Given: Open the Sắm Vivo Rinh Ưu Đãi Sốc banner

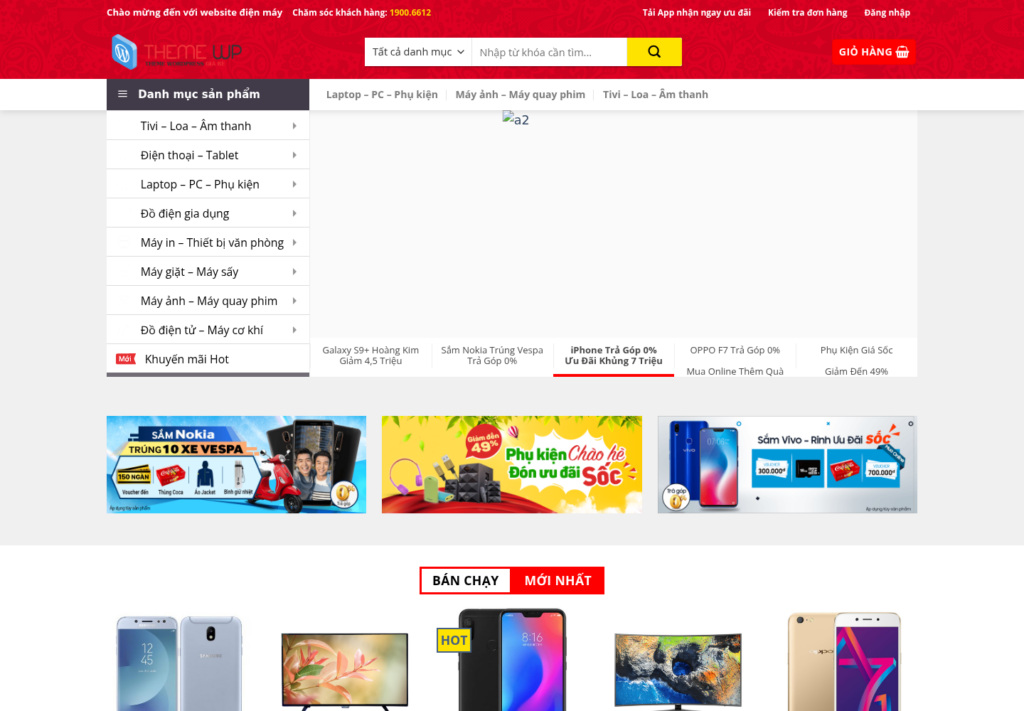Looking at the screenshot, I should (787, 464).
